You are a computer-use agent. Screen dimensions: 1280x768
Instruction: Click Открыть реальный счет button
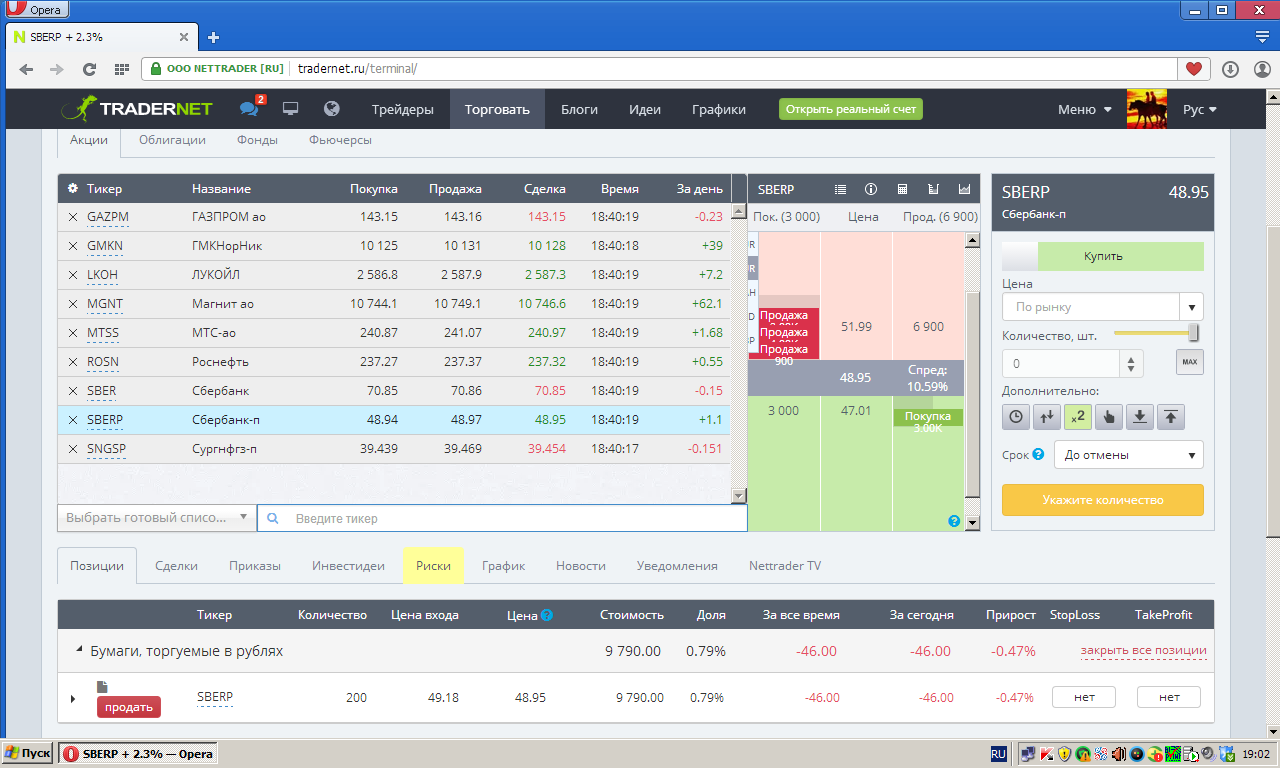coord(851,109)
